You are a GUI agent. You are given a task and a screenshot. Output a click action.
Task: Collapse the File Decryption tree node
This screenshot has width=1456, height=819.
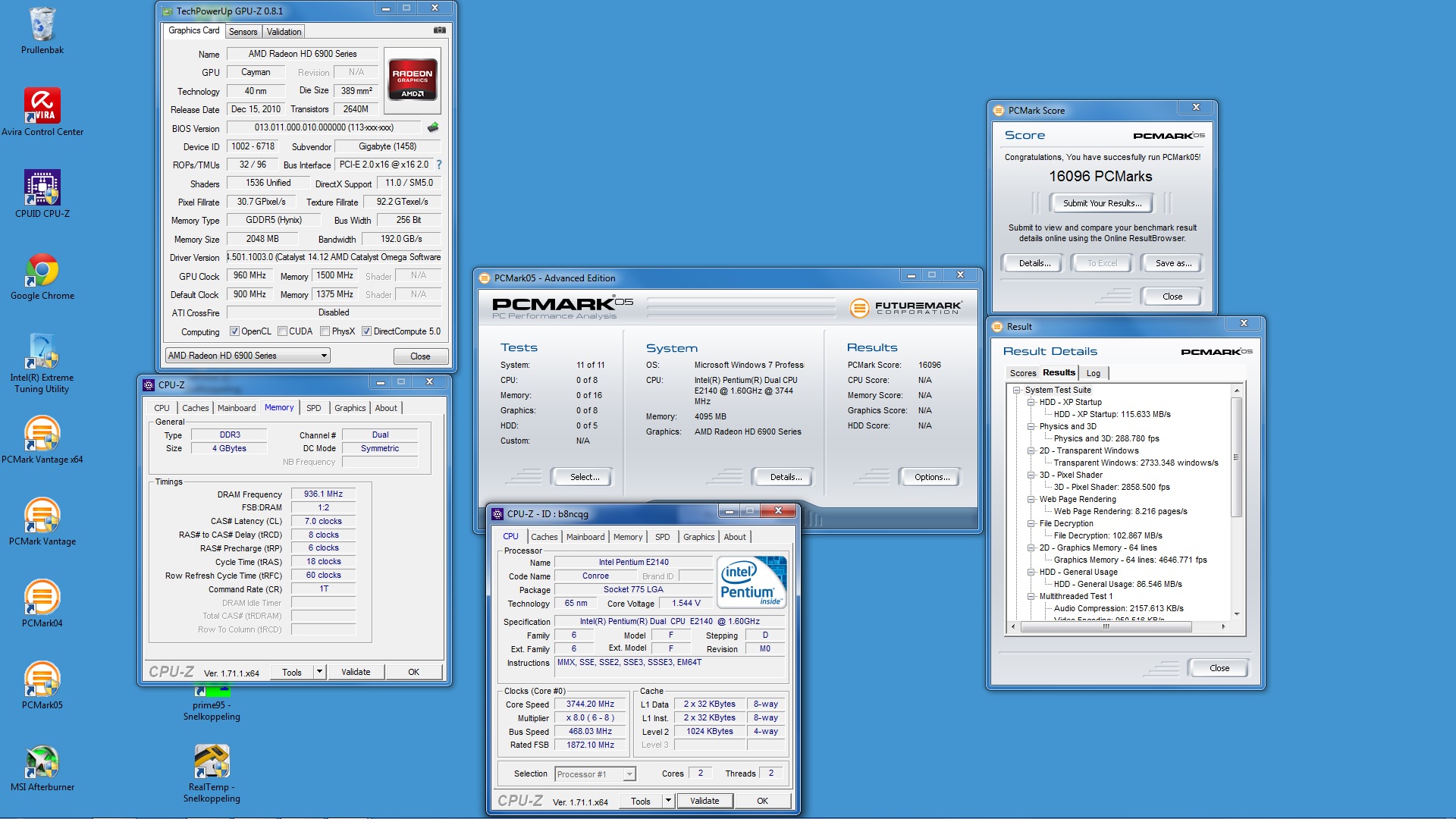[x=1031, y=524]
